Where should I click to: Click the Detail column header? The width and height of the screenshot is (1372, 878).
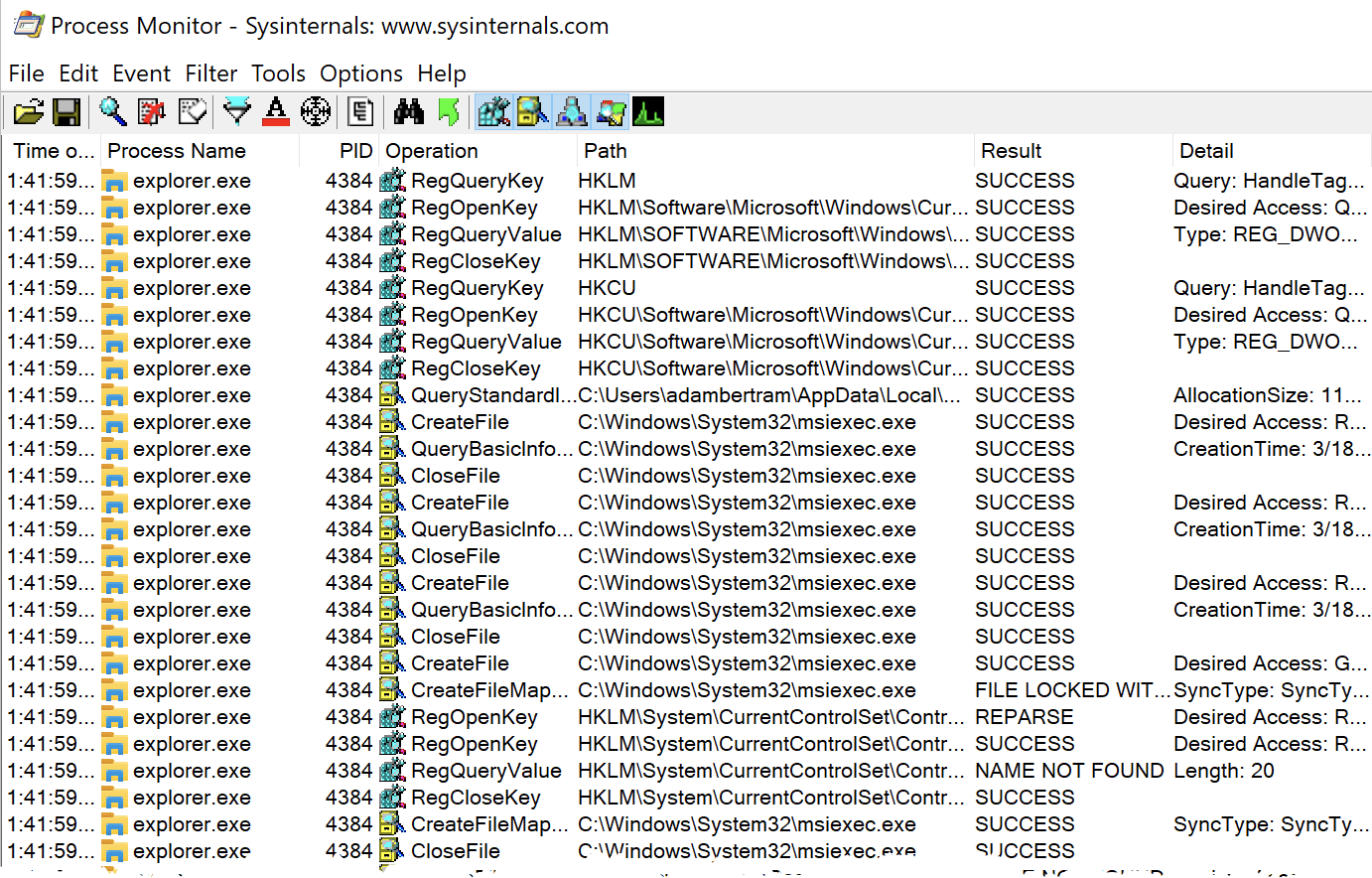(1272, 151)
